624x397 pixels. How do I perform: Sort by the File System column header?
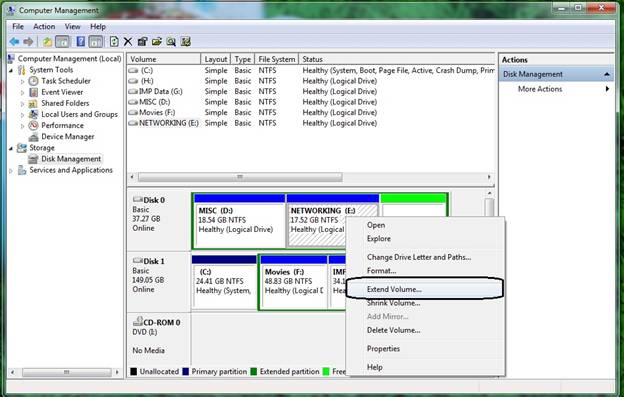277,59
